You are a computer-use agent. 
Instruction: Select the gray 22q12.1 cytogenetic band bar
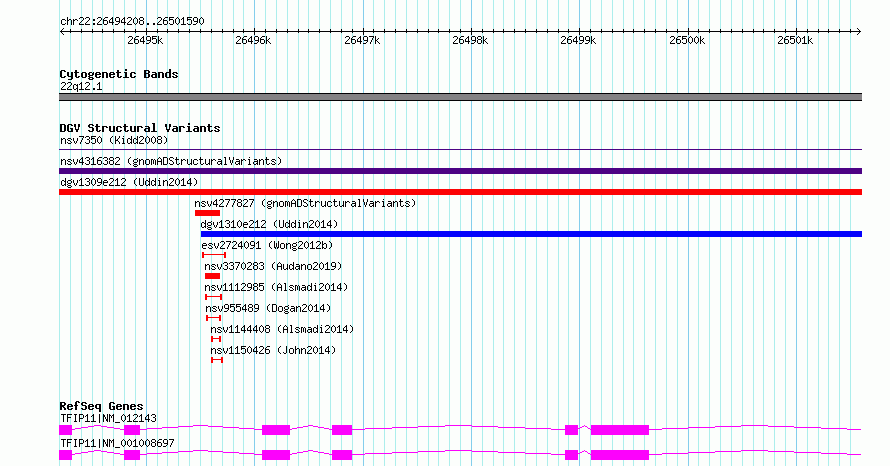[460, 97]
